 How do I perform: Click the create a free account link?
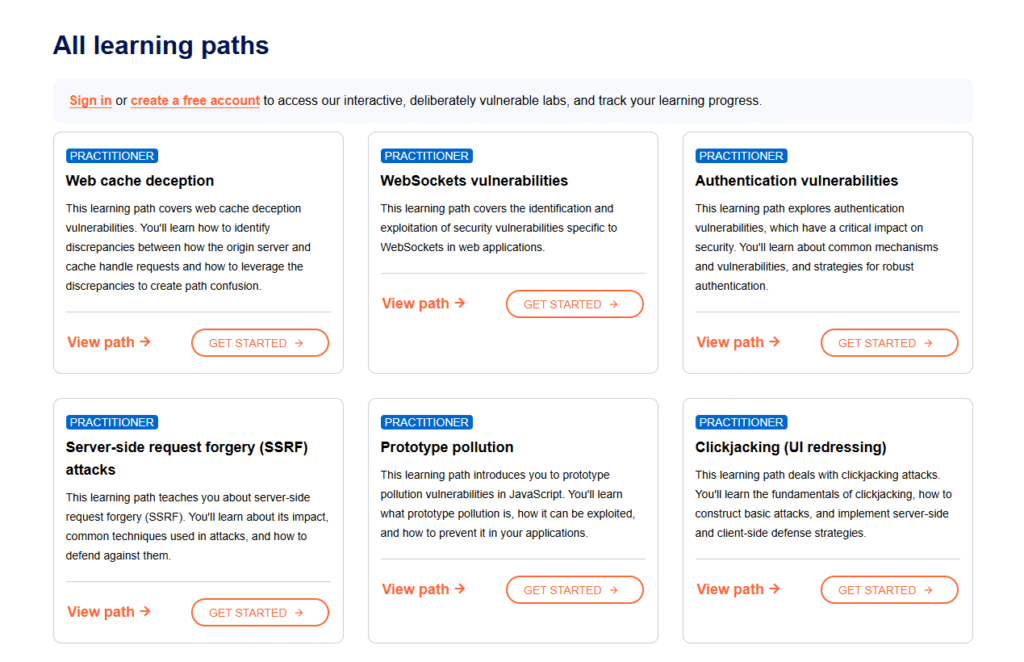coord(195,101)
